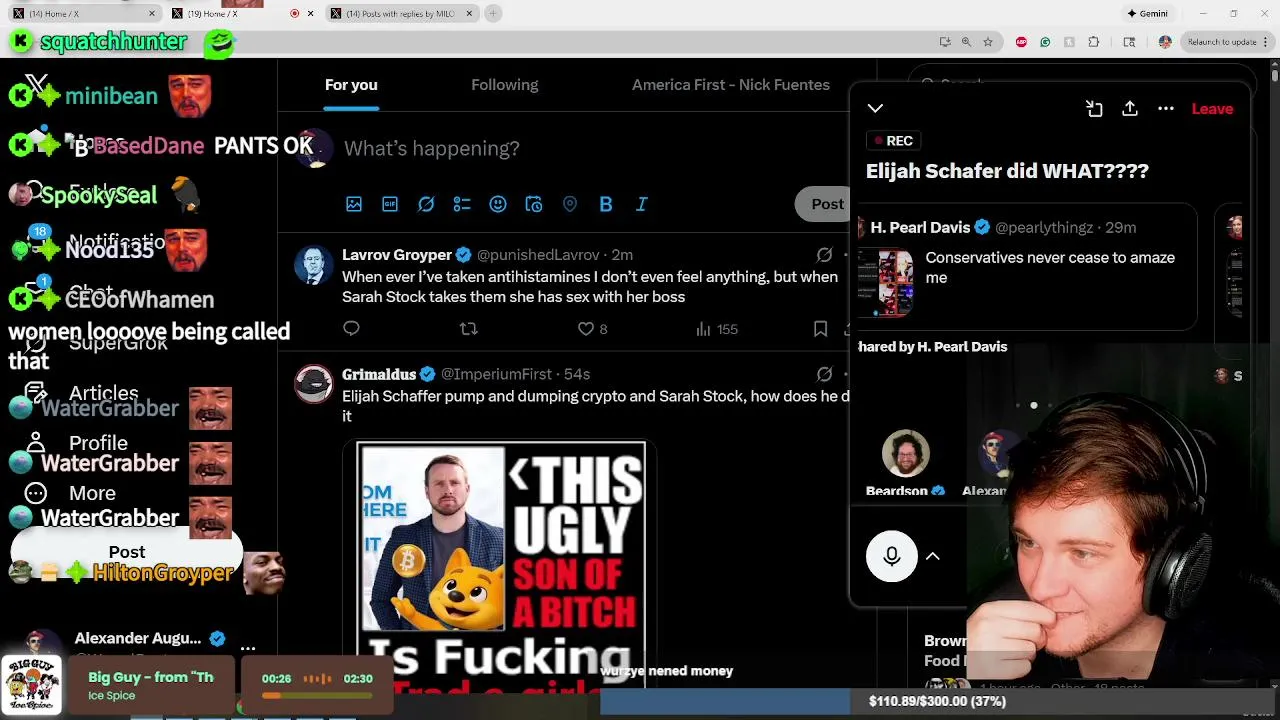Select the first (14) Home / X browser tab
This screenshot has width=1280, height=720.
[x=82, y=13]
